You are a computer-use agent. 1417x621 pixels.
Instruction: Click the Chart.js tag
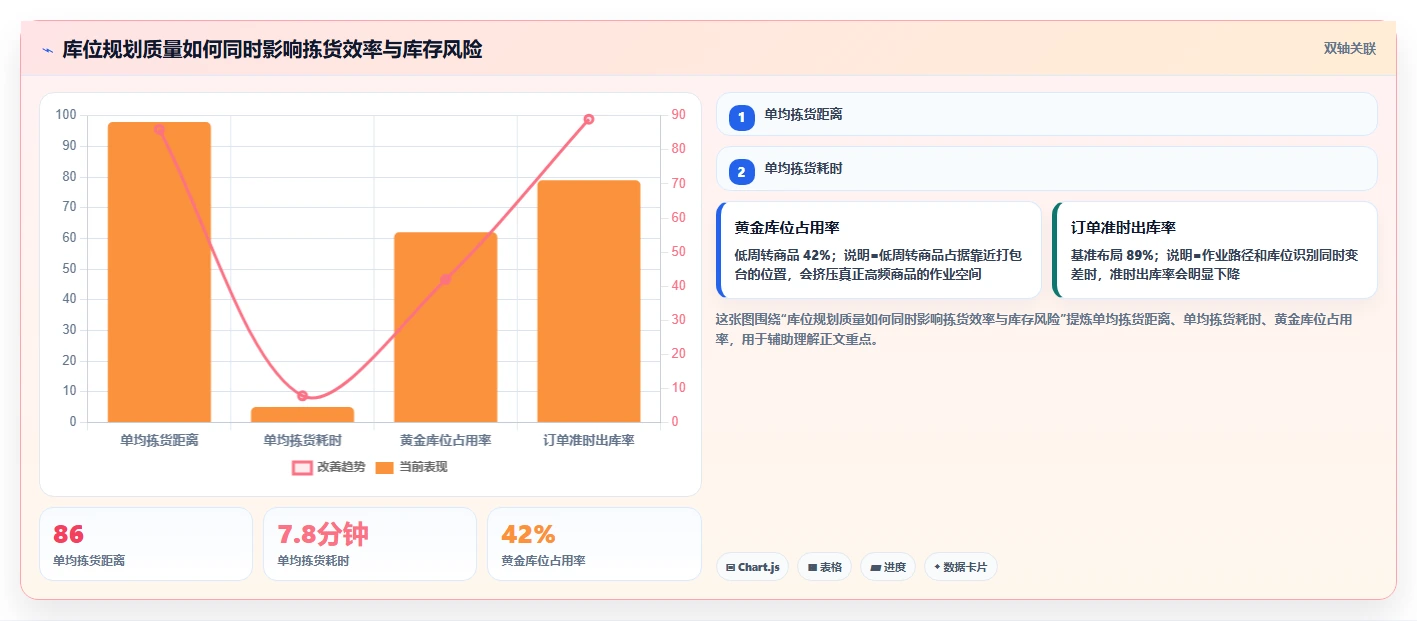752,567
